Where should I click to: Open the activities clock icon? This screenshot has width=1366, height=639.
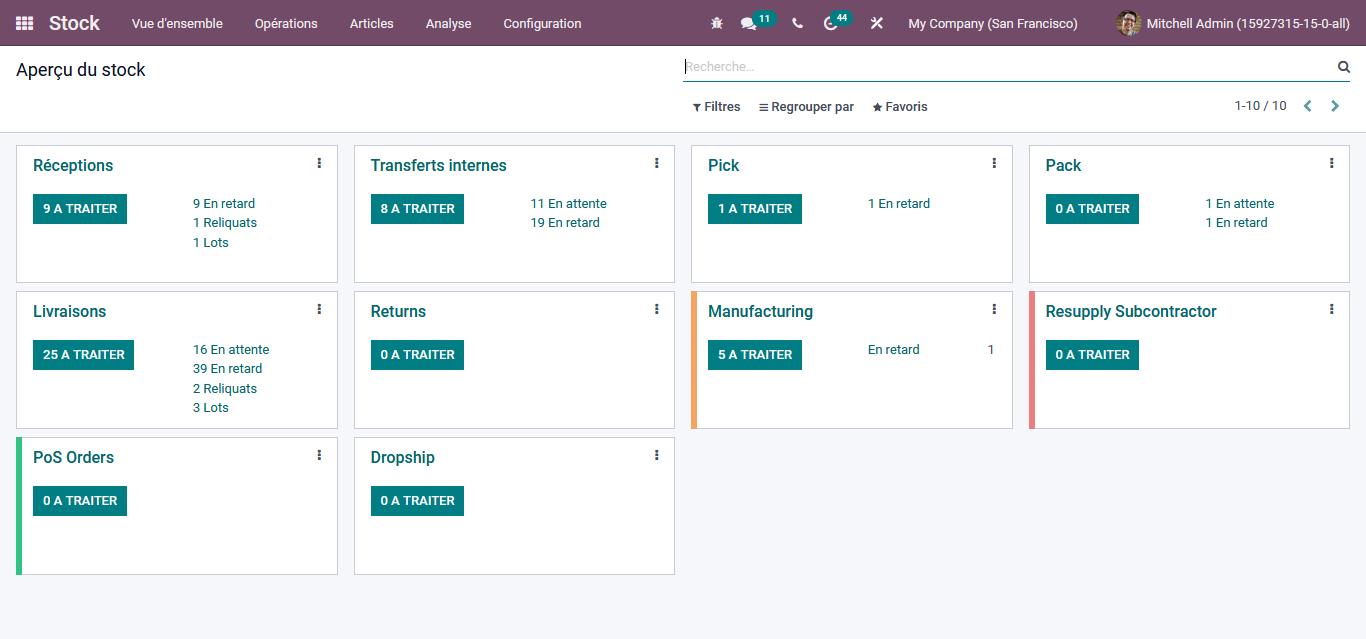[830, 23]
